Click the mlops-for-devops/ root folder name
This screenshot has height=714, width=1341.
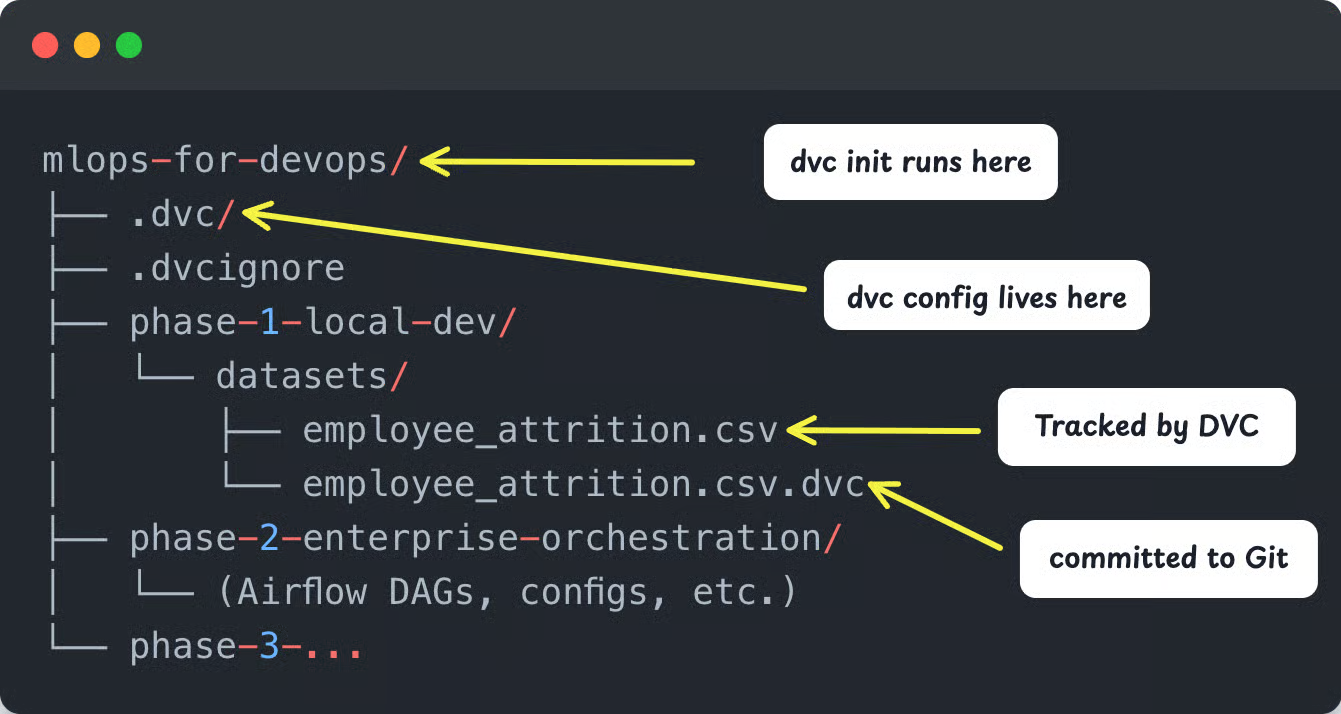(x=222, y=160)
